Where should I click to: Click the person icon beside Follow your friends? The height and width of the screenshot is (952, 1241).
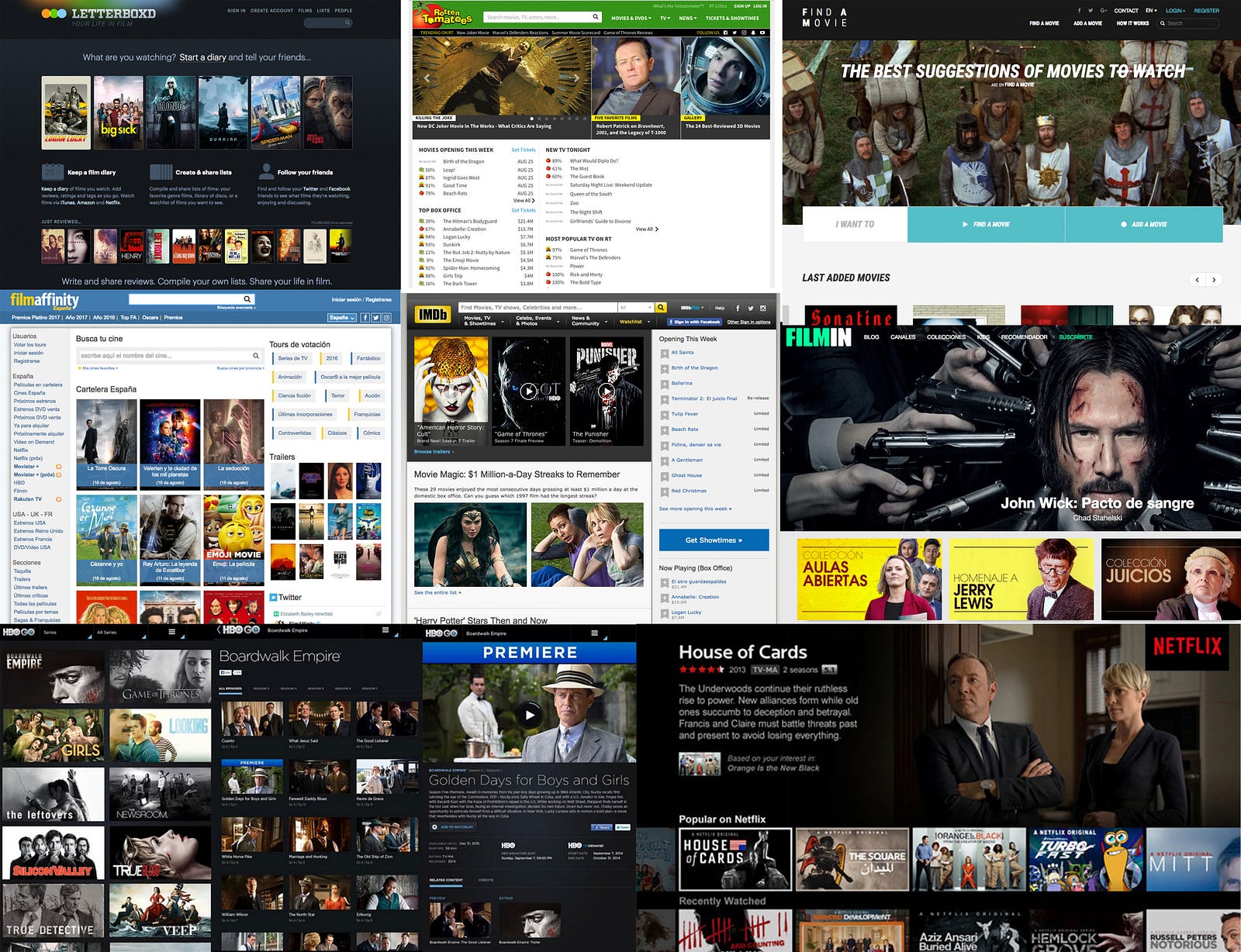[x=266, y=171]
